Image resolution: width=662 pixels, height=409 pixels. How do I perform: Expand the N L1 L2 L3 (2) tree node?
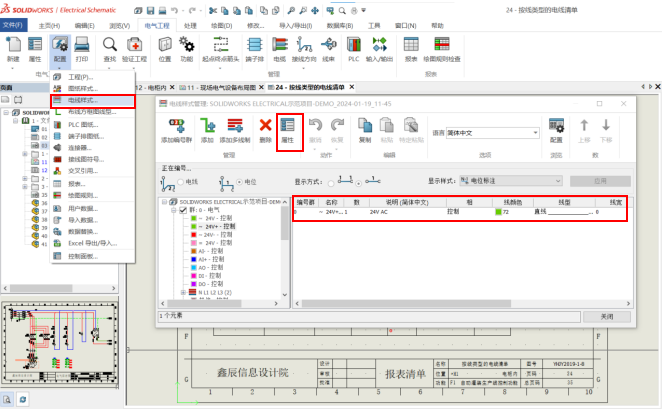point(183,293)
